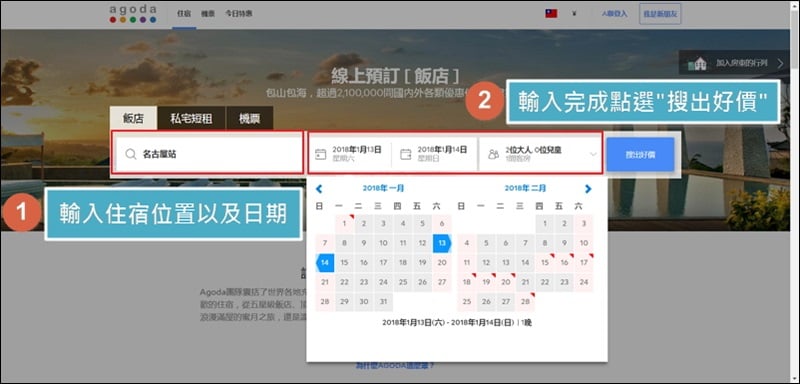Select February 3 in the calendar
The width and height of the screenshot is (800, 384).
[584, 224]
